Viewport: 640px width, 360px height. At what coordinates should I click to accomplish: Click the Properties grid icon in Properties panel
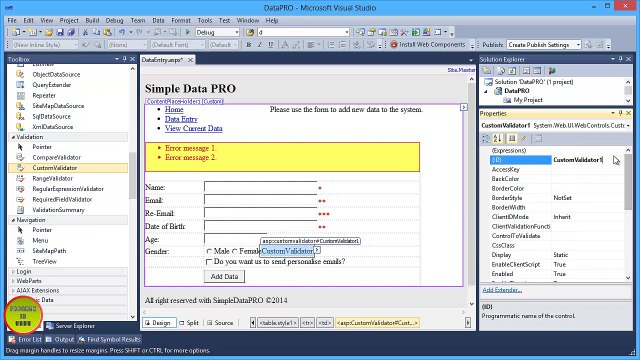512,139
